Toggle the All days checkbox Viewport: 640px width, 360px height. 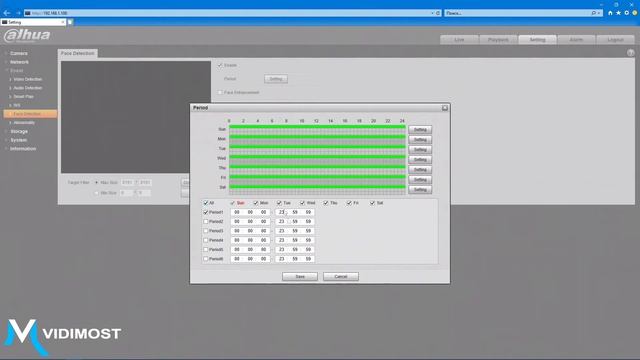(206, 203)
